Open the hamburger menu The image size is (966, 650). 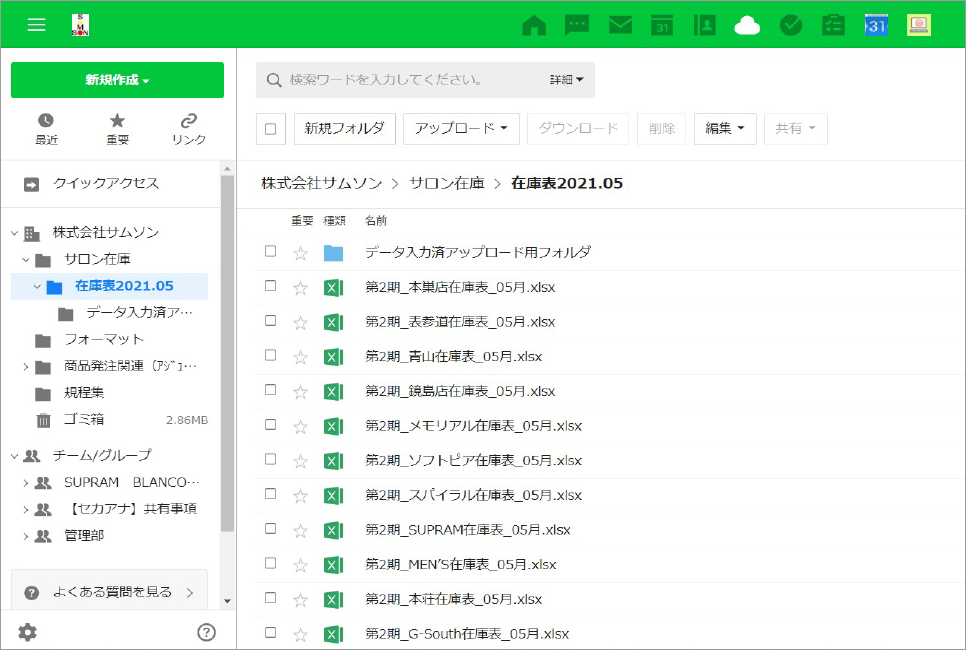point(37,25)
